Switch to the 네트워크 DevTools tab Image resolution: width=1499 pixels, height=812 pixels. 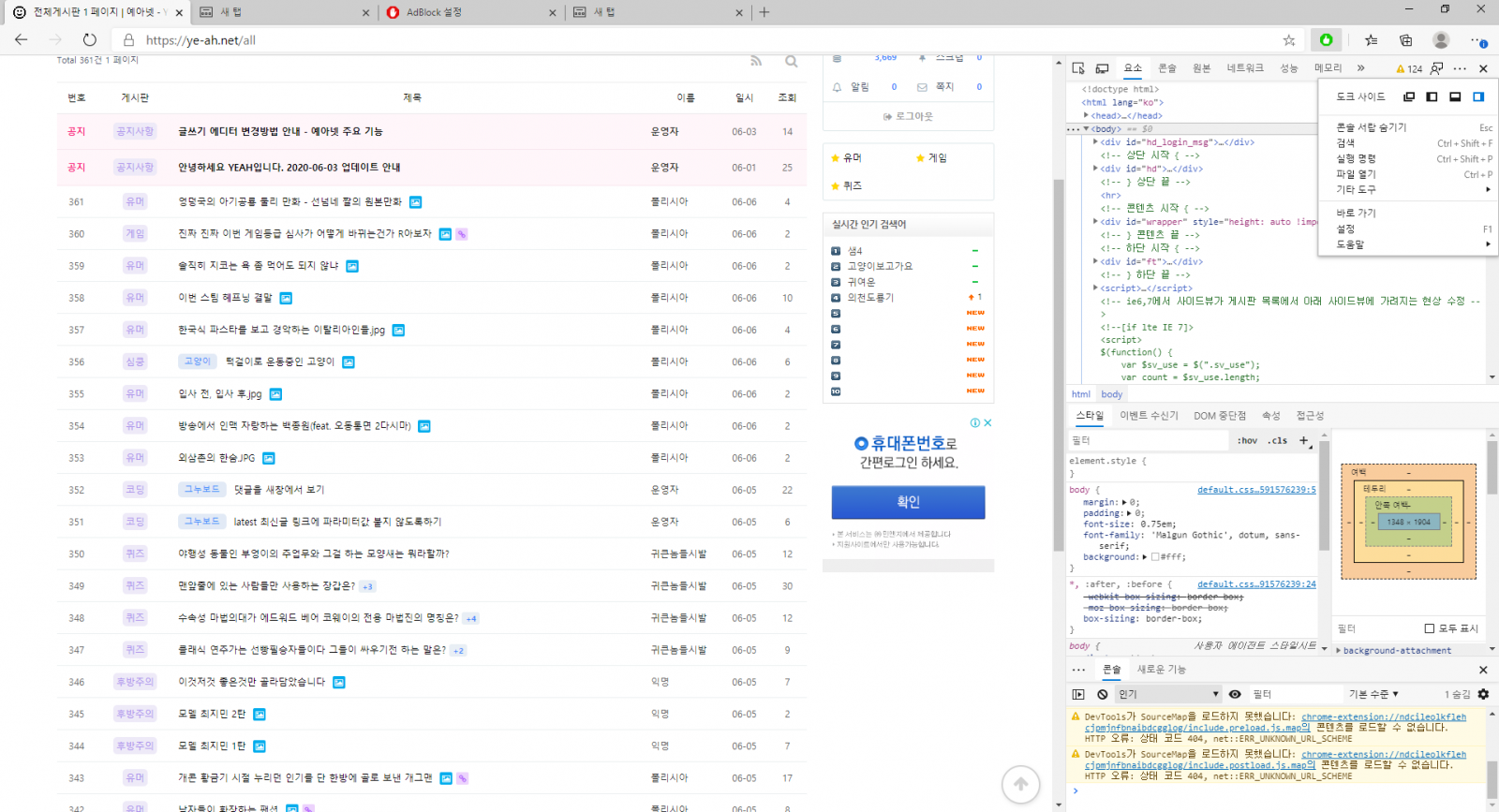1245,68
